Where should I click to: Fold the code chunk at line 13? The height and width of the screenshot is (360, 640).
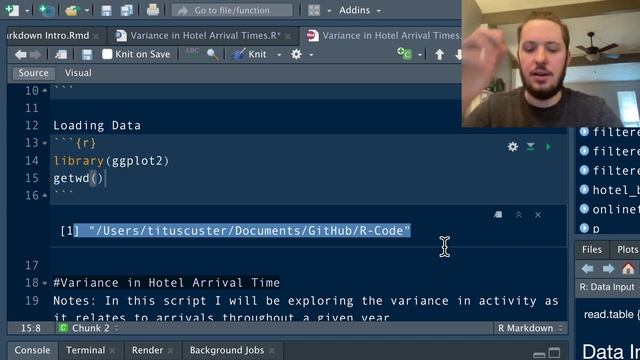45,143
